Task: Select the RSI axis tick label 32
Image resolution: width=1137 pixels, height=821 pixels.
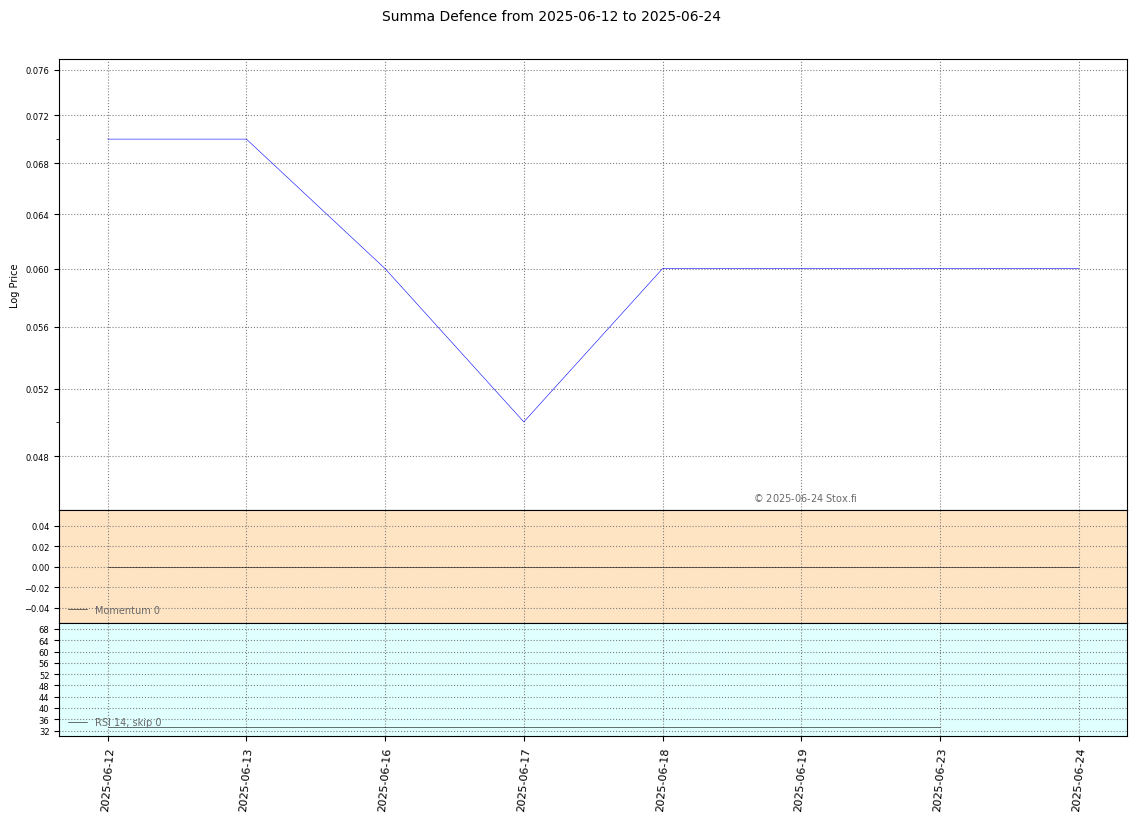Action: (x=45, y=732)
